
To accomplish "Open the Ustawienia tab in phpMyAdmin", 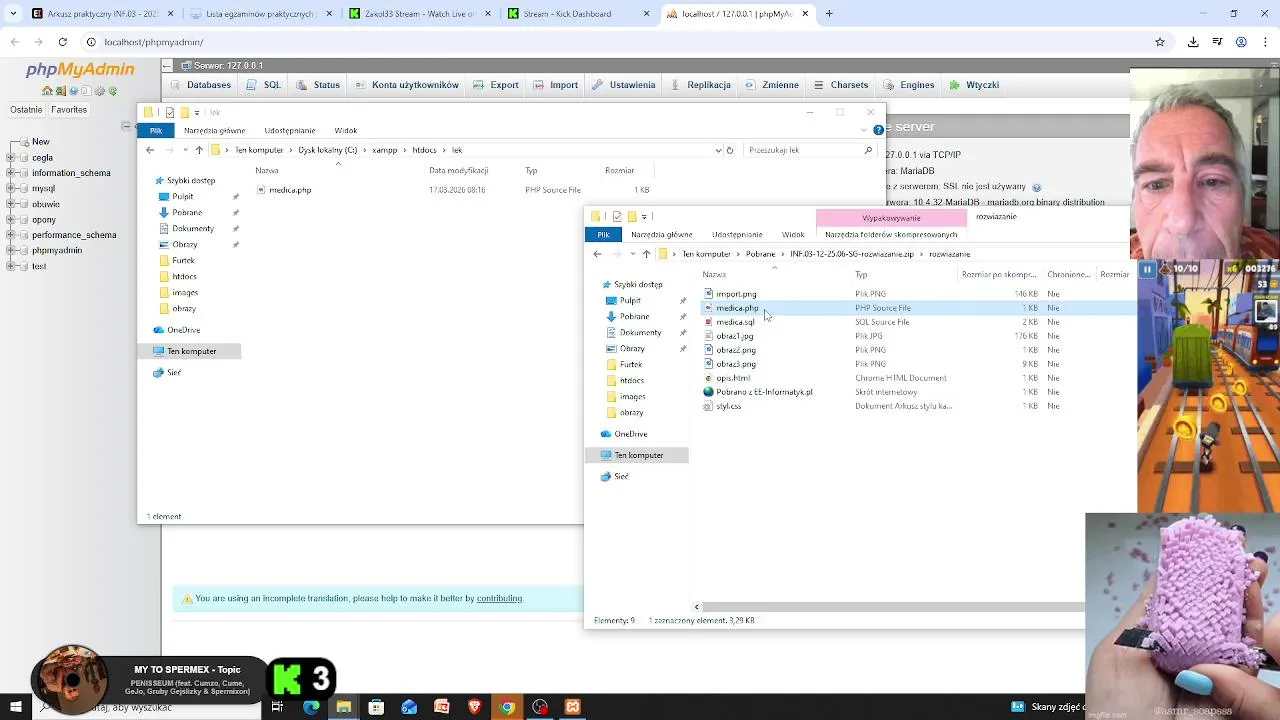I will [624, 85].
